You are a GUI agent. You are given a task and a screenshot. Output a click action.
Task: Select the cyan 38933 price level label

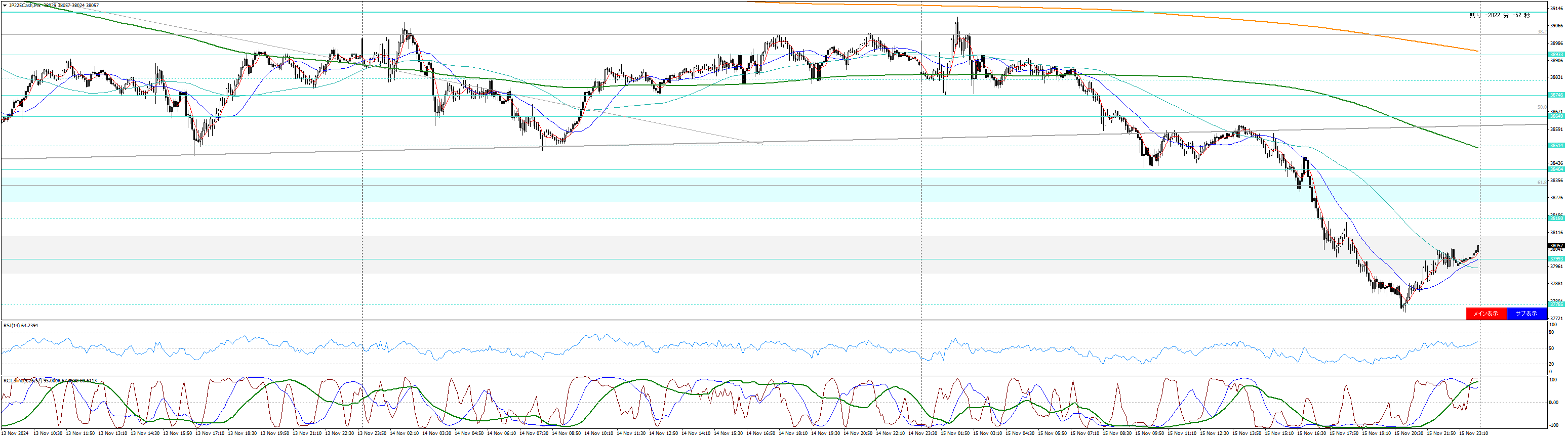(x=1556, y=55)
